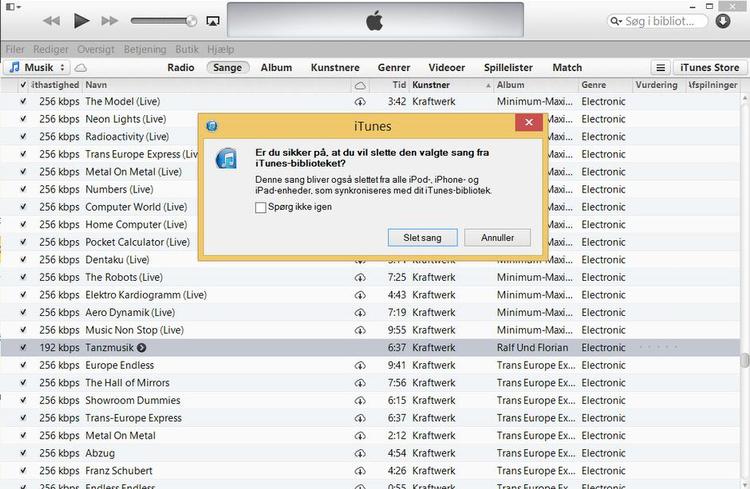
Task: Click the iTunes icon in dialog title bar
Action: pos(212,126)
